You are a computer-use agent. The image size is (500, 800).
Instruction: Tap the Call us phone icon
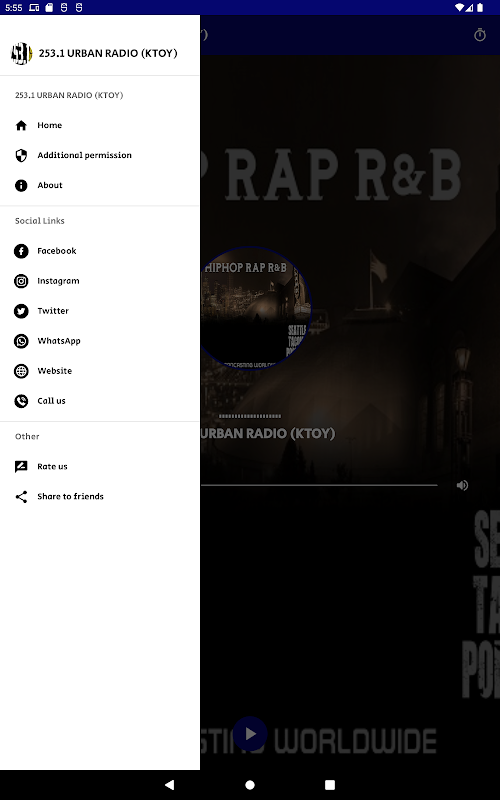(21, 402)
